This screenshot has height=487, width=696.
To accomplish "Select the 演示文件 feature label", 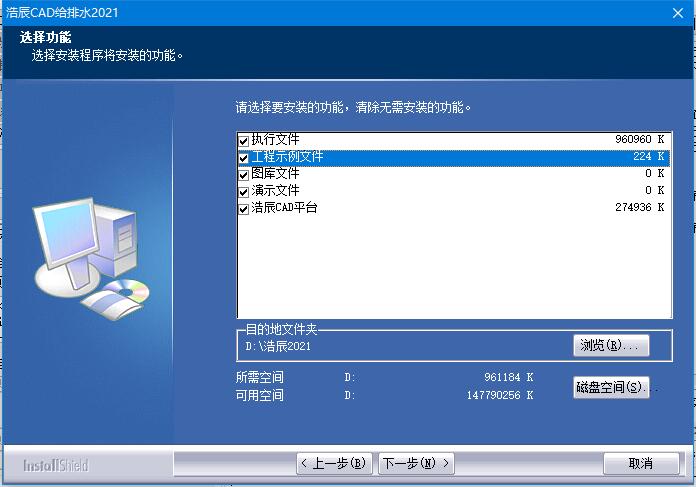I will (x=275, y=190).
